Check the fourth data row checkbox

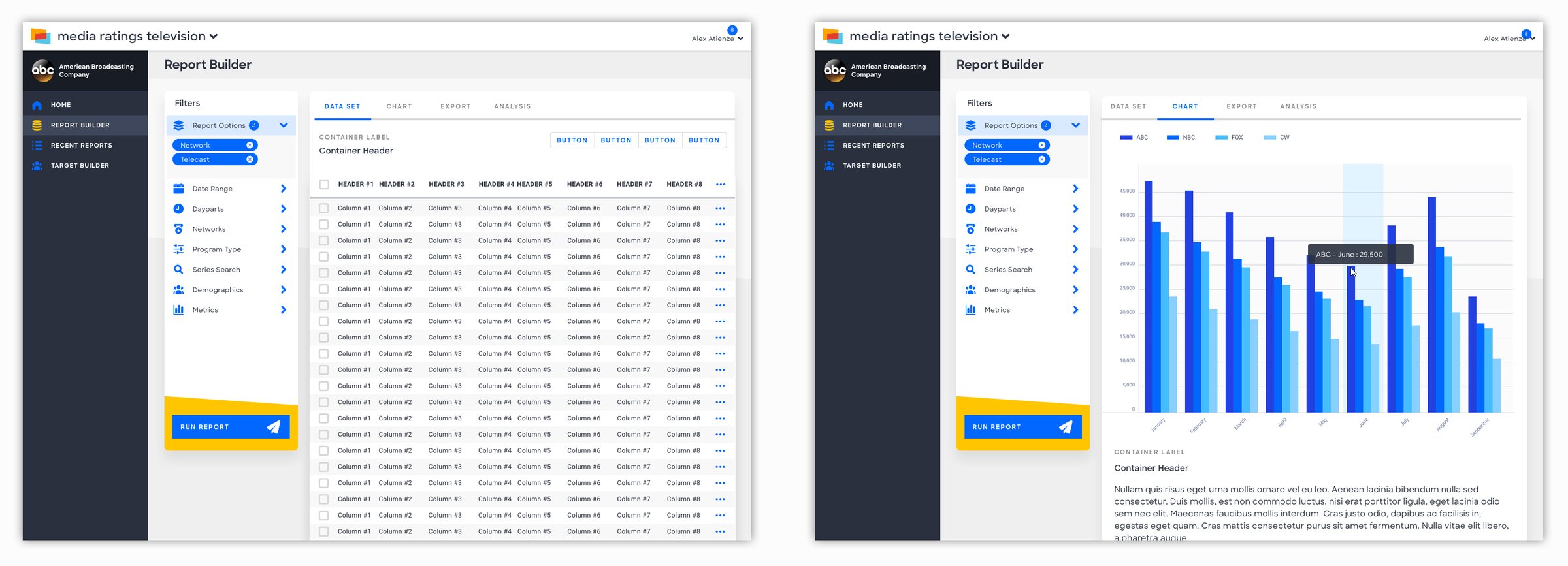pos(323,257)
